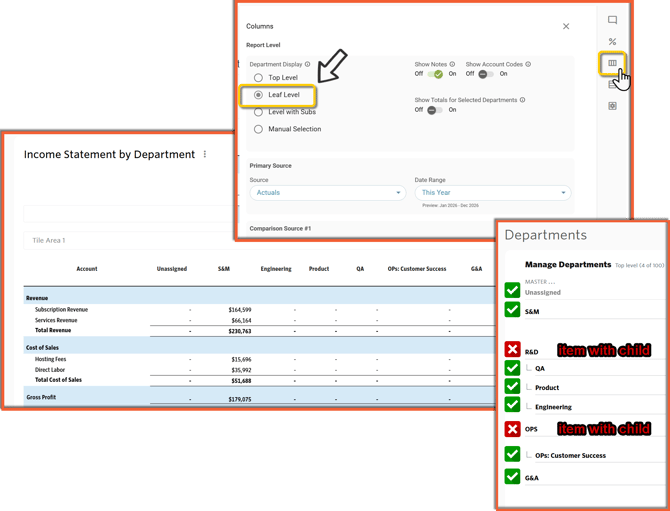Open the Date Range dropdown
This screenshot has width=670, height=511.
tap(493, 193)
